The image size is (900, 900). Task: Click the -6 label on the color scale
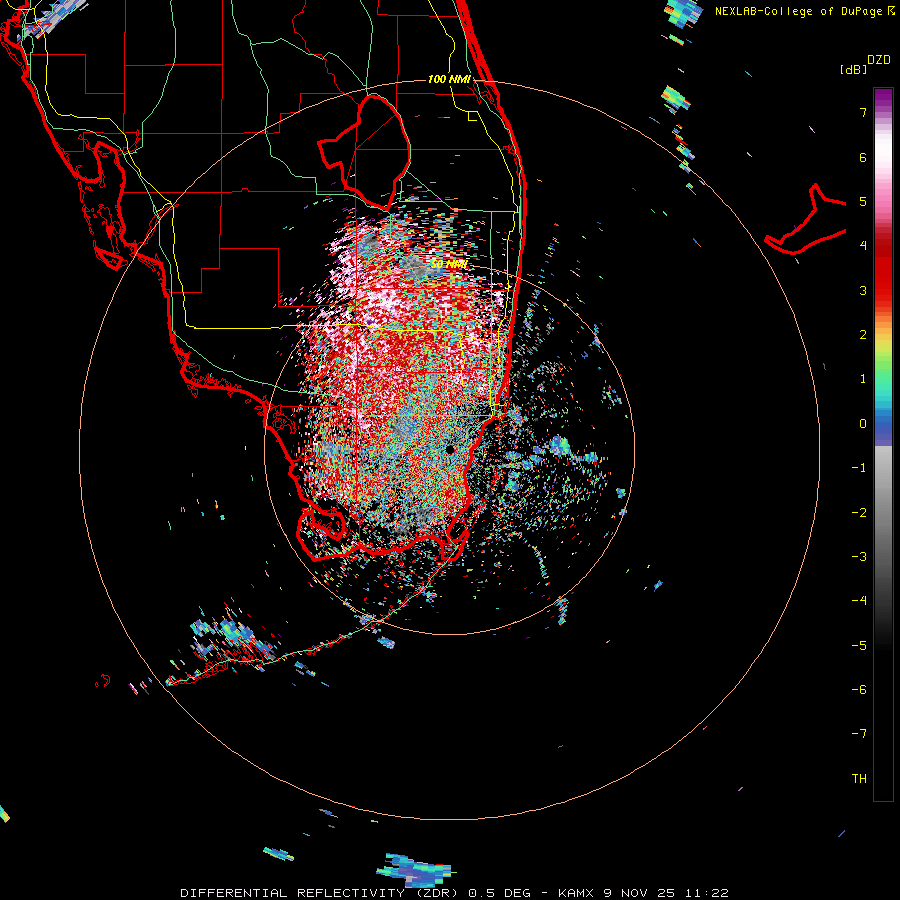[x=859, y=690]
